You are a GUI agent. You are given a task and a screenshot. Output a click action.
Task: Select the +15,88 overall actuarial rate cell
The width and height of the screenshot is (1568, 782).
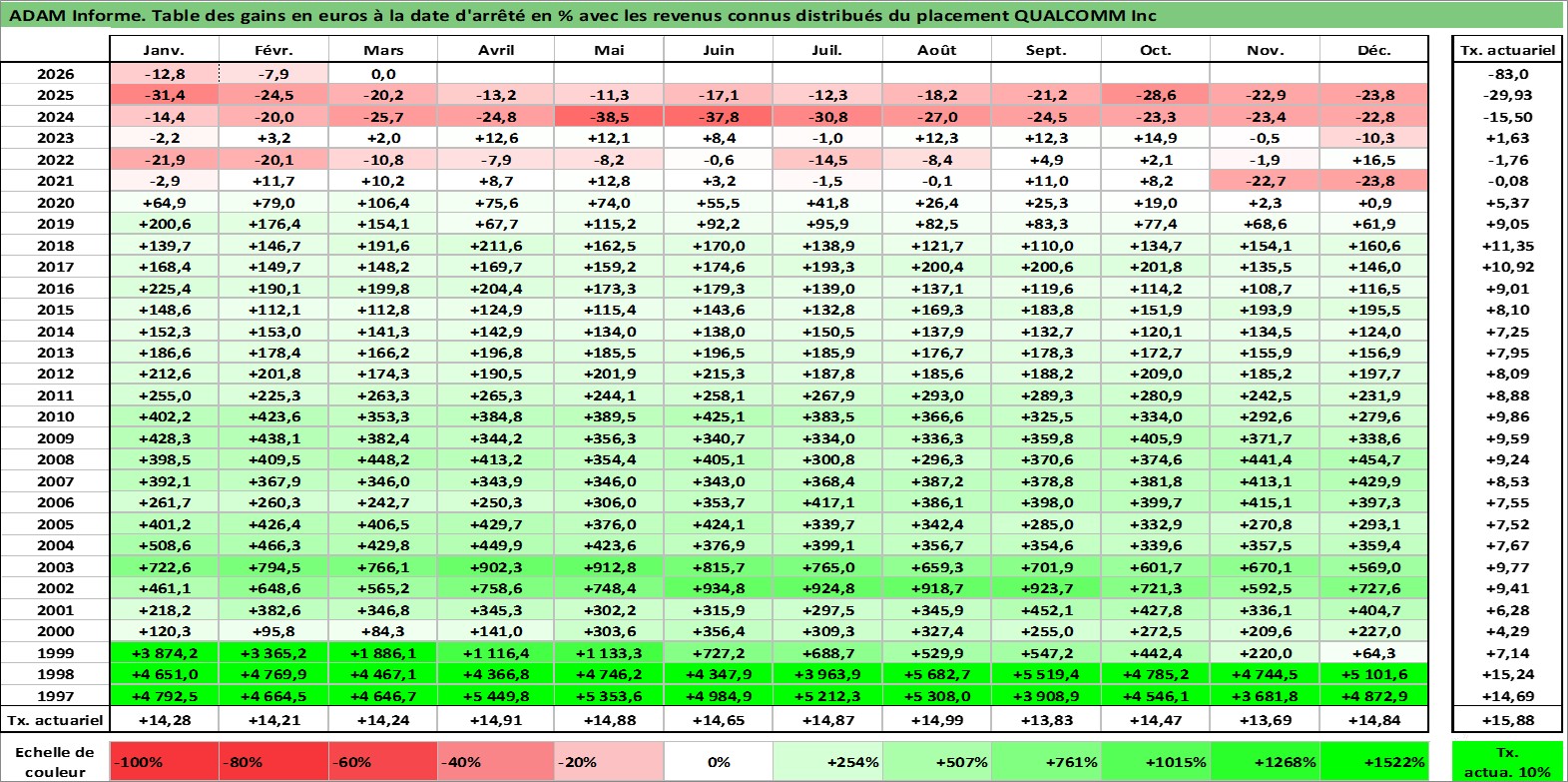[x=1507, y=719]
